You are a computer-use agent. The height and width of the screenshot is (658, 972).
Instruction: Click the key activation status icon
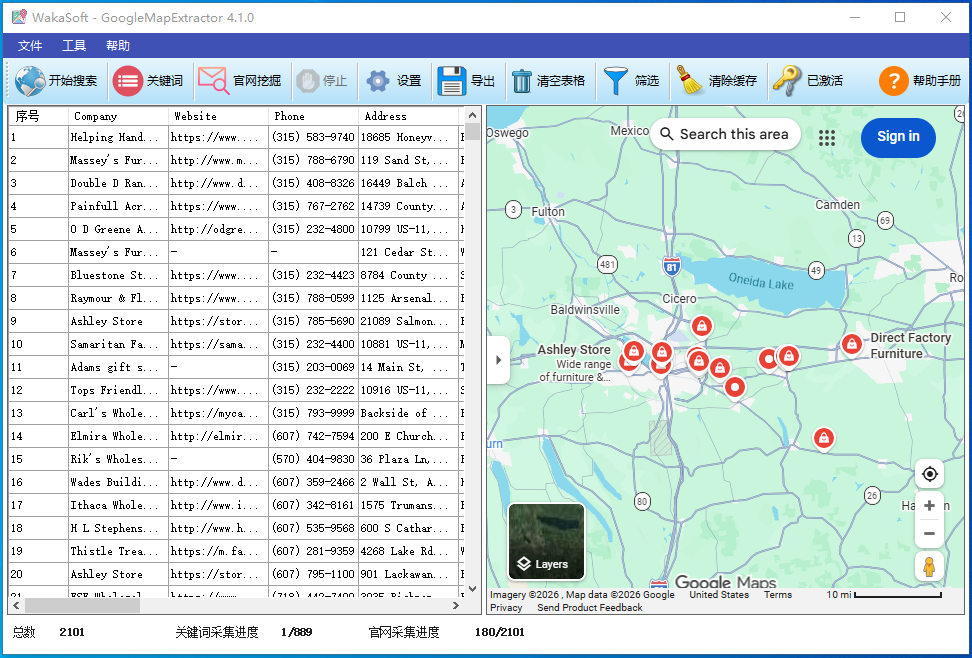point(787,81)
